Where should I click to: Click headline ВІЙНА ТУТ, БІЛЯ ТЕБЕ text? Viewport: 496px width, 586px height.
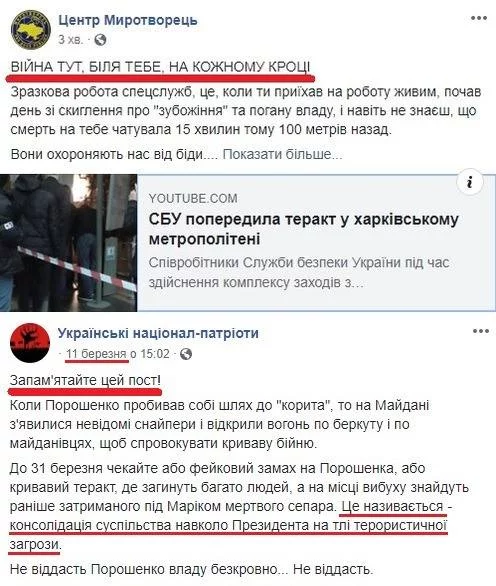point(160,67)
